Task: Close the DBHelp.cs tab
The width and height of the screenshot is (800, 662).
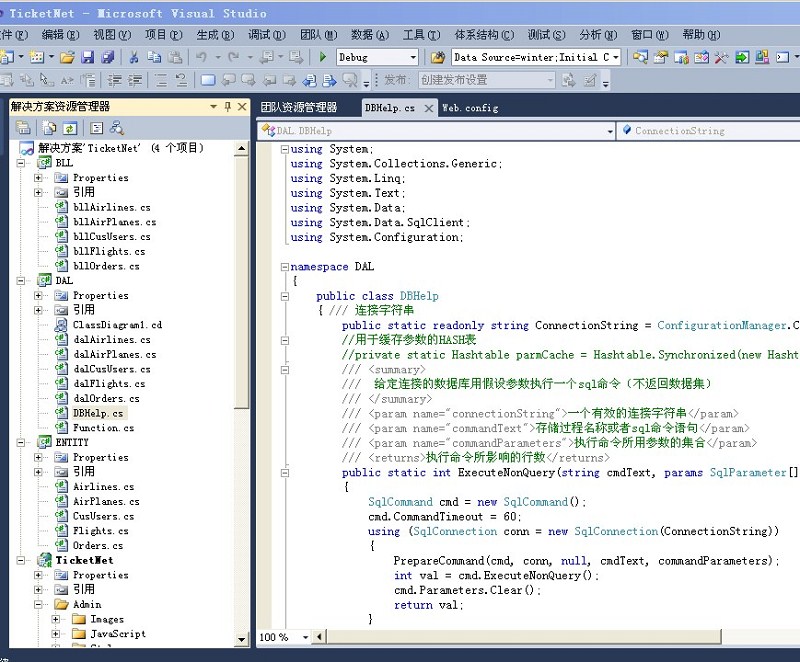Action: [429, 108]
